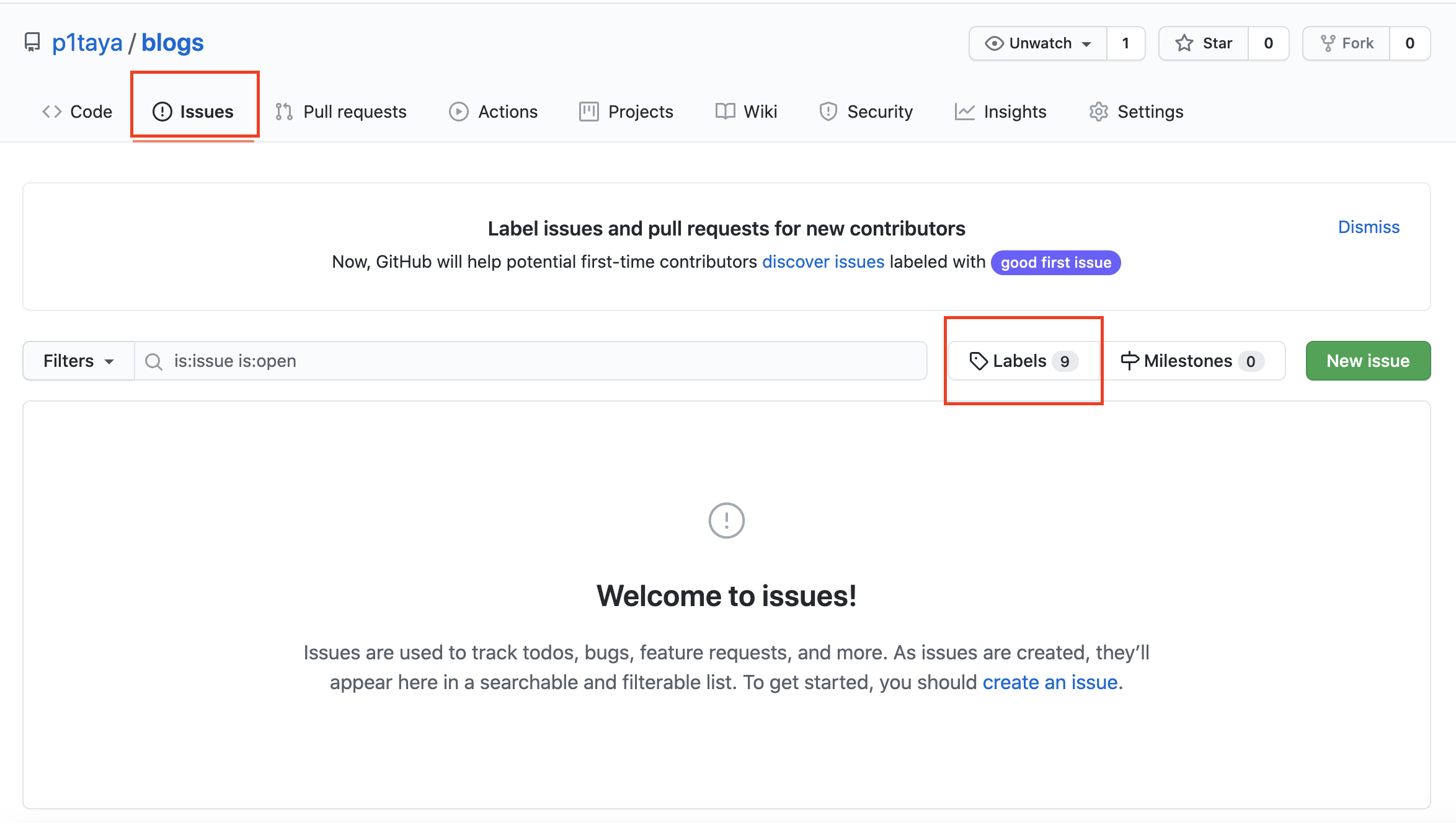1456x823 pixels.
Task: Click the Security shield icon
Action: coord(828,112)
